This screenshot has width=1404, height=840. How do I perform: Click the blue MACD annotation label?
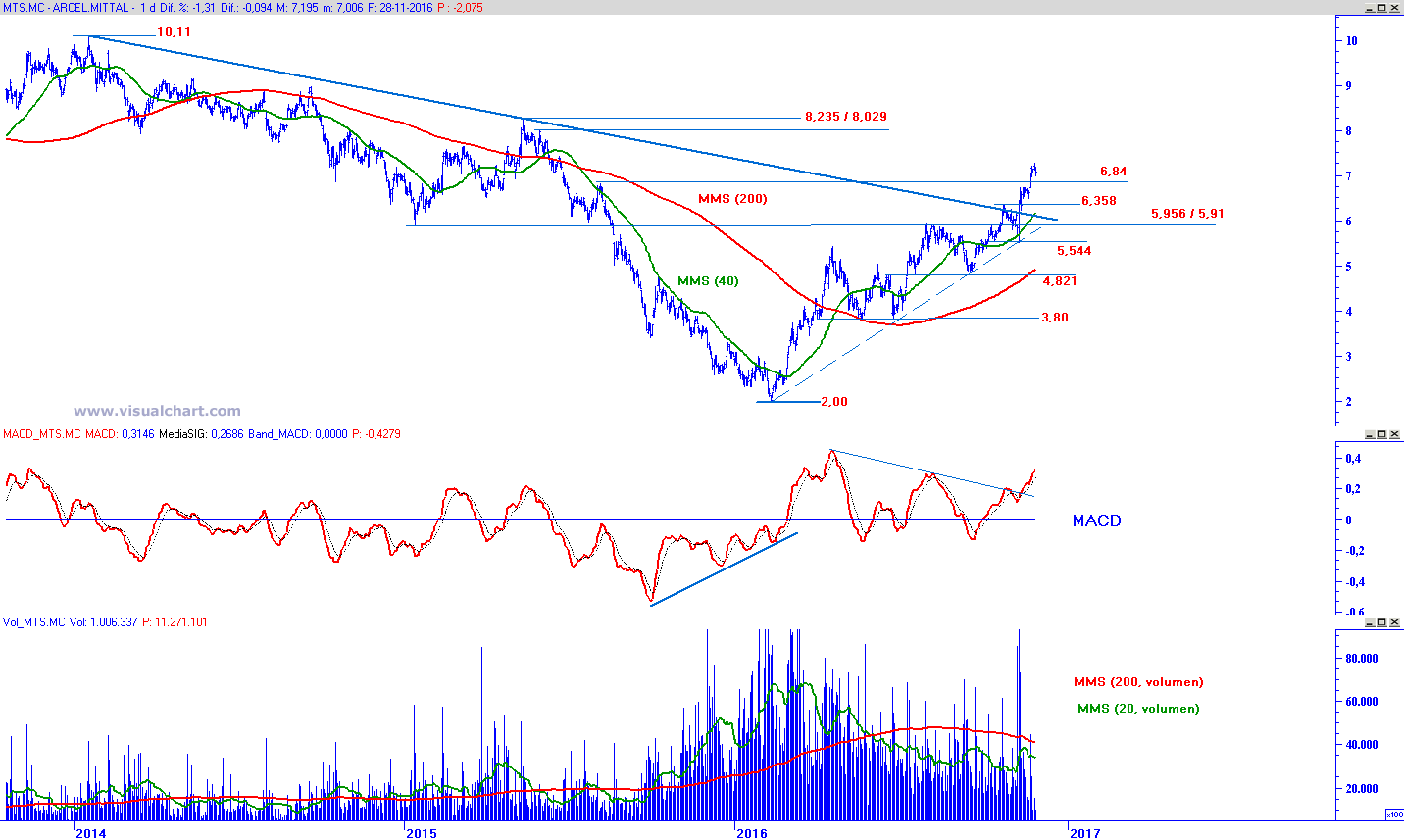point(1096,520)
